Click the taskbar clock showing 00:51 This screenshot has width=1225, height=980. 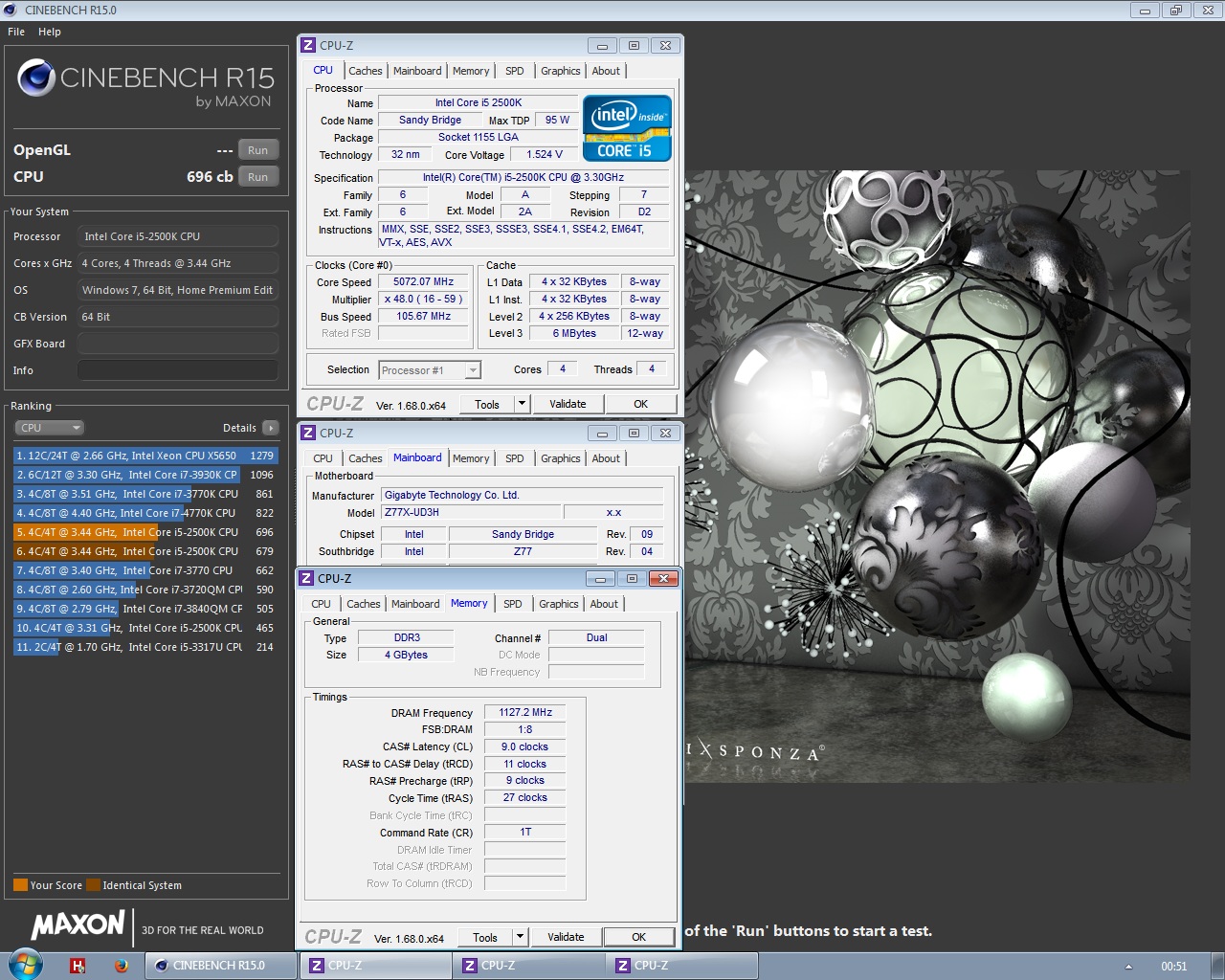(1173, 967)
